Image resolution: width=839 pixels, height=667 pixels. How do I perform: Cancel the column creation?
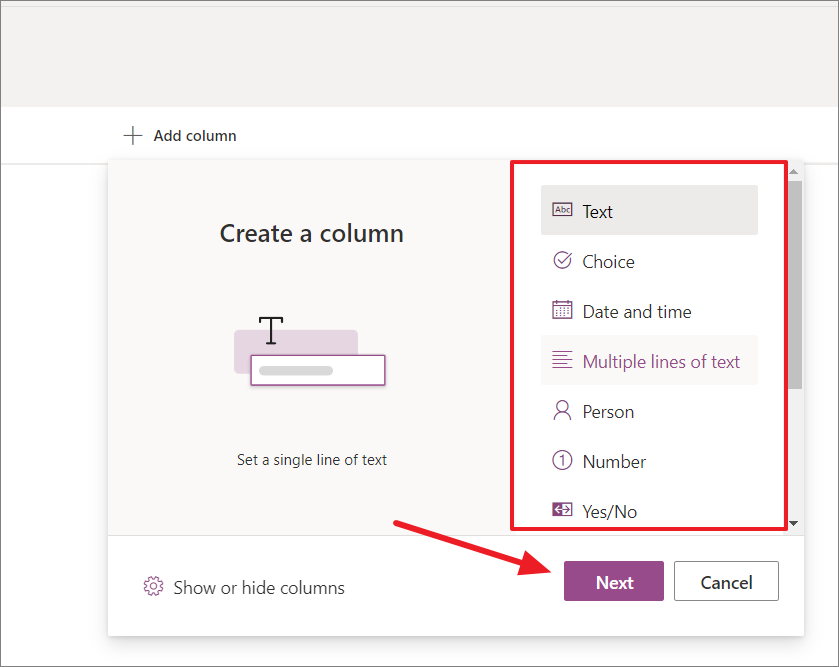click(x=726, y=581)
